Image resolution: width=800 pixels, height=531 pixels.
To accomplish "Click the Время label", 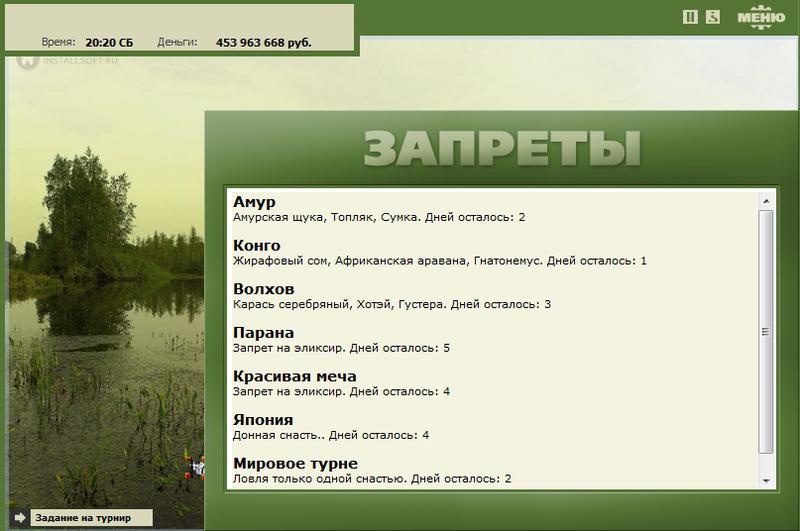I will pos(58,42).
